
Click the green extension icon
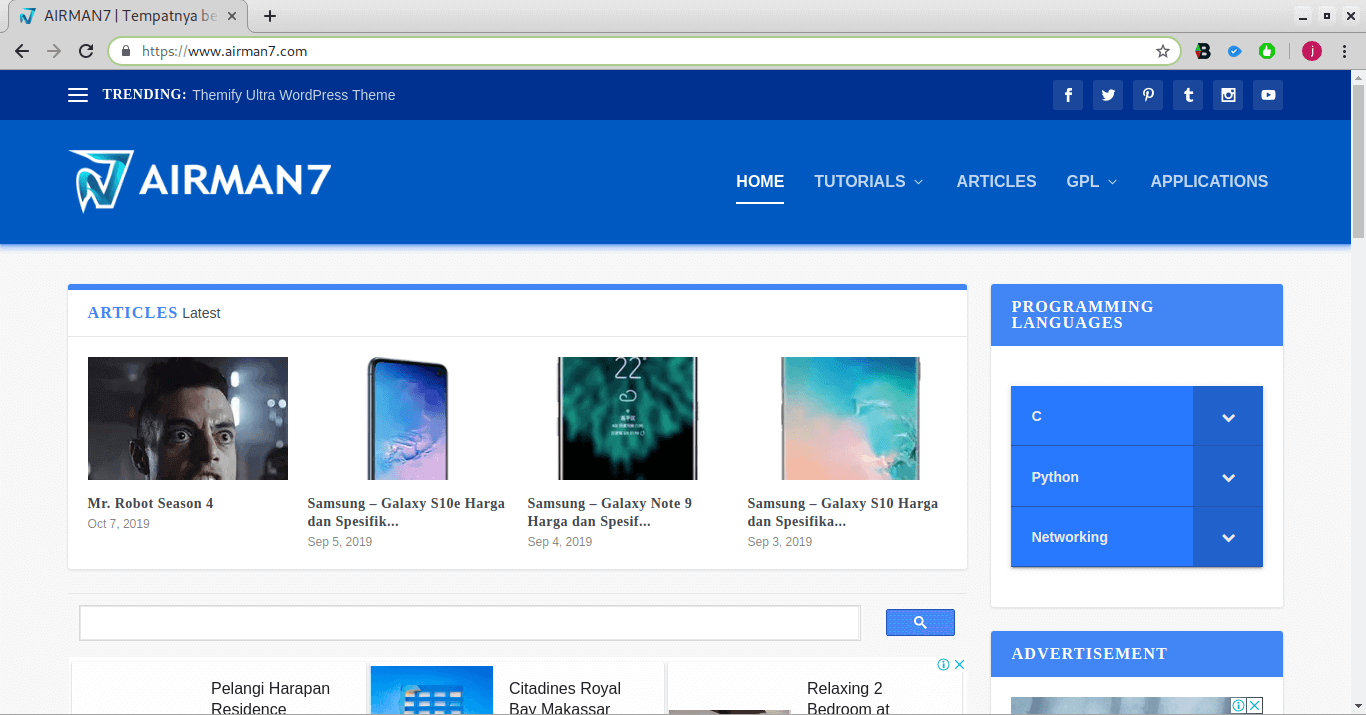click(1267, 51)
